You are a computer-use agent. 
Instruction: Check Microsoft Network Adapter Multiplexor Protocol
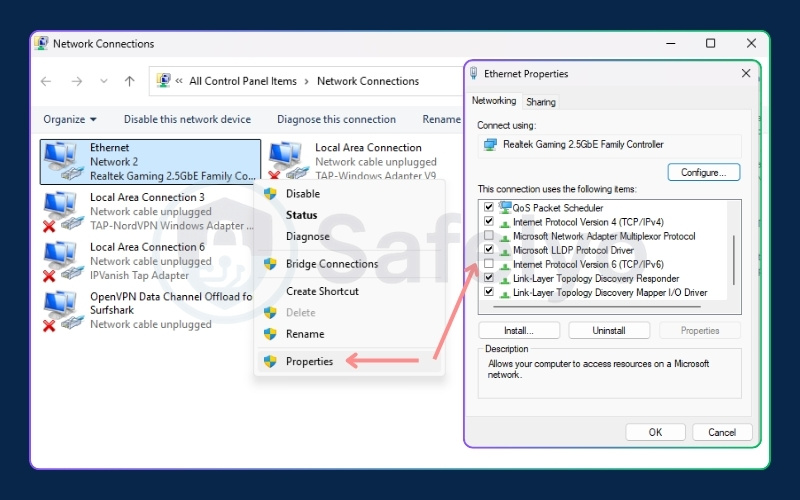point(489,235)
